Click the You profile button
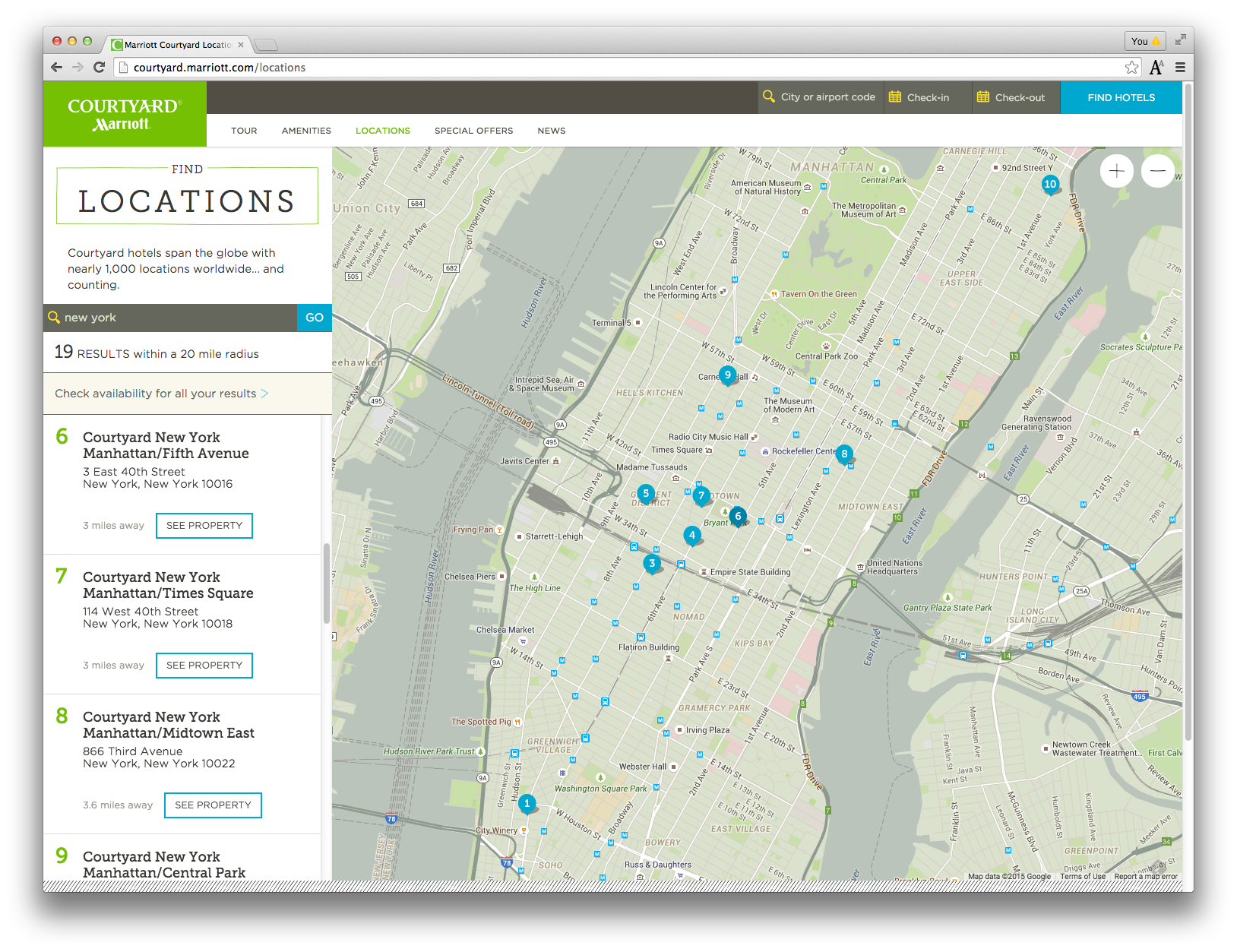Screen dimensions: 1237x952 (1145, 41)
